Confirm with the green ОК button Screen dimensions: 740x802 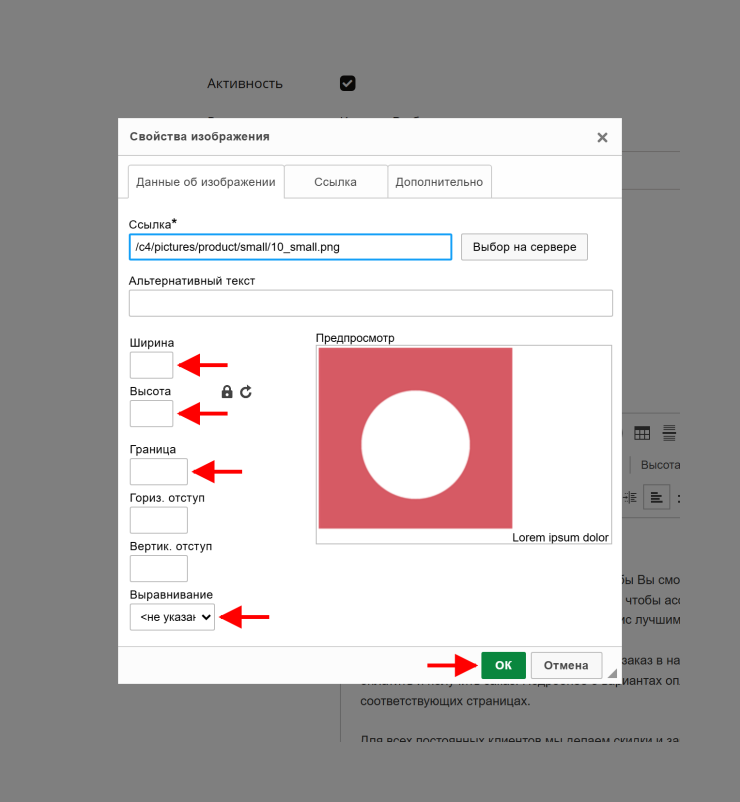503,665
